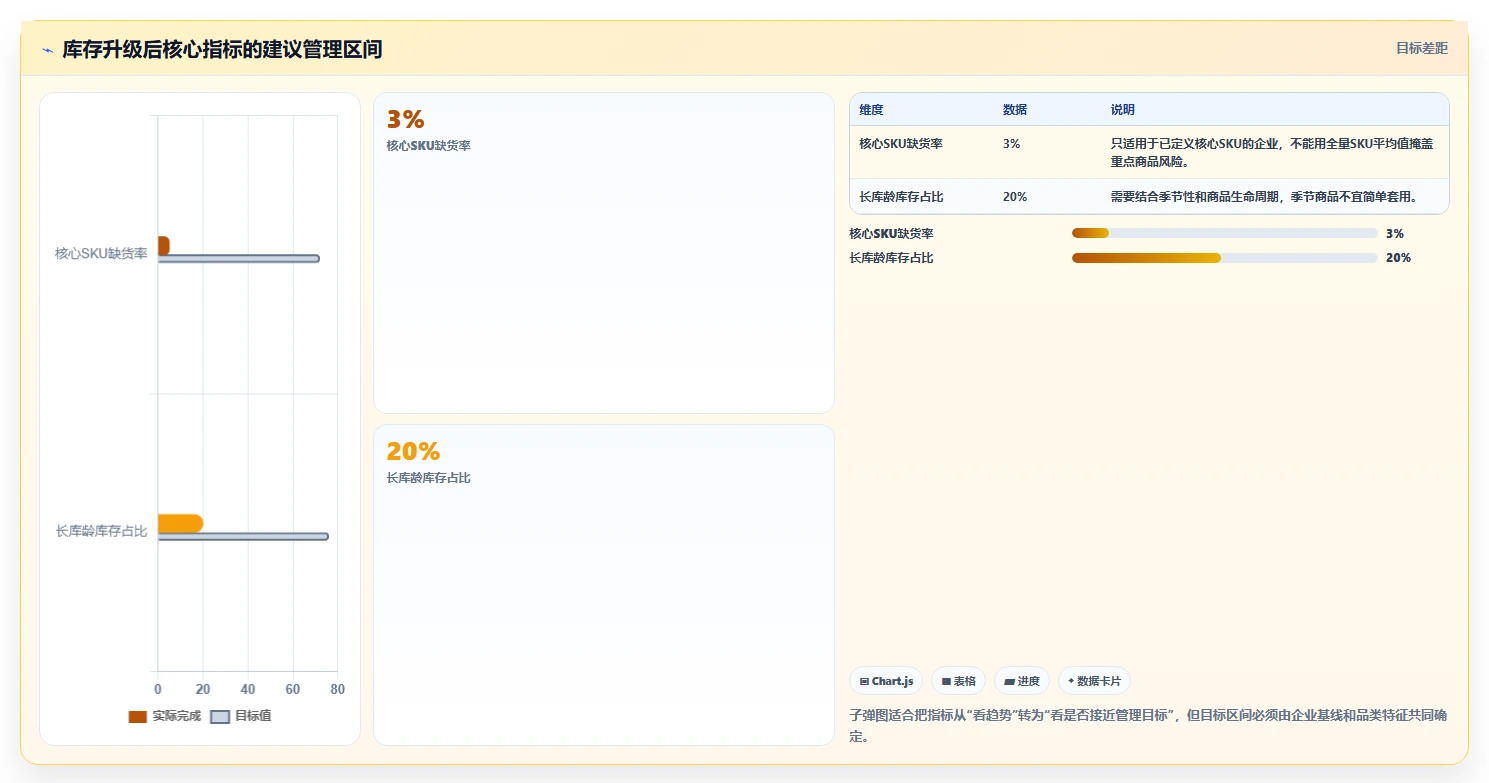Click the title 库存升级后核心指标的建议管理区间
This screenshot has height=783, width=1489.
[222, 50]
